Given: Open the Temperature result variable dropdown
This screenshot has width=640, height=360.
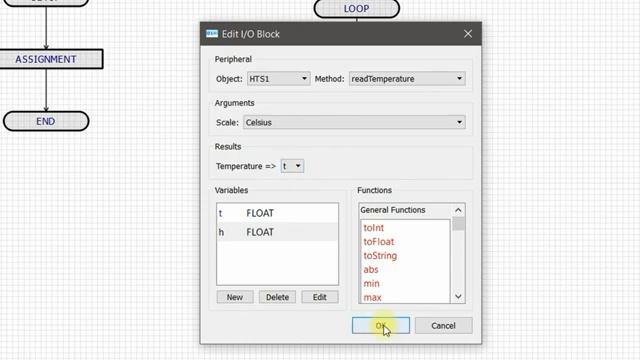Looking at the screenshot, I should 292,166.
